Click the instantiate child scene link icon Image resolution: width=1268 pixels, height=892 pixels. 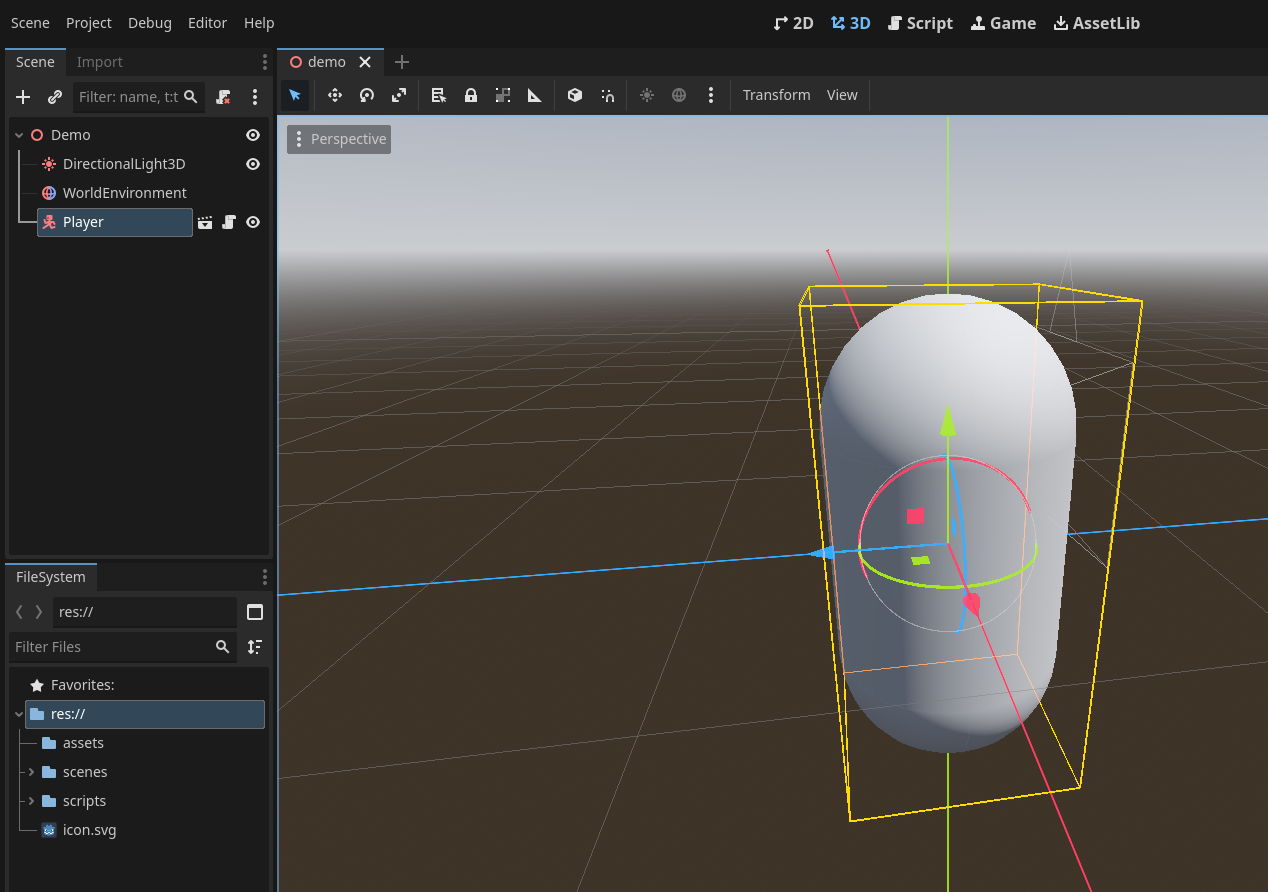click(55, 97)
